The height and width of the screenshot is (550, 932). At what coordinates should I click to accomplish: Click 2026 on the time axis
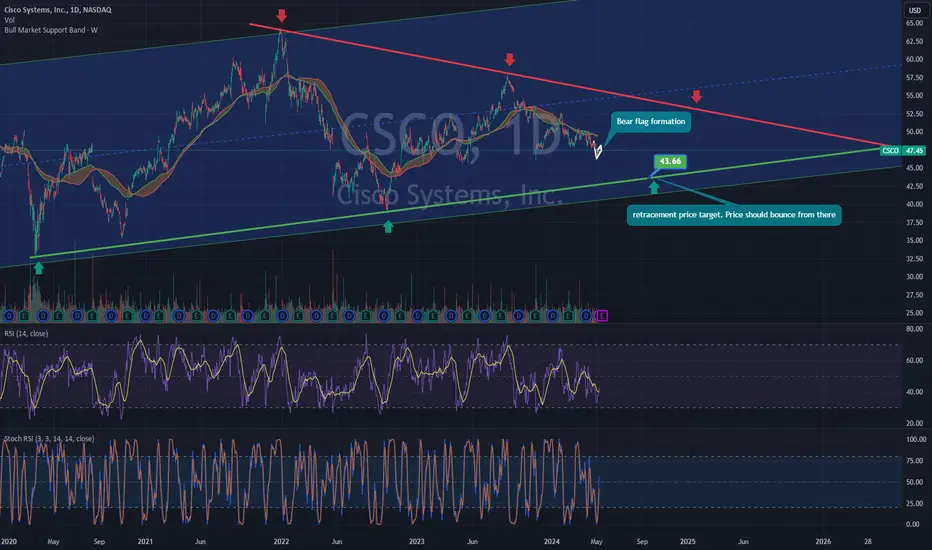pyautogui.click(x=823, y=542)
